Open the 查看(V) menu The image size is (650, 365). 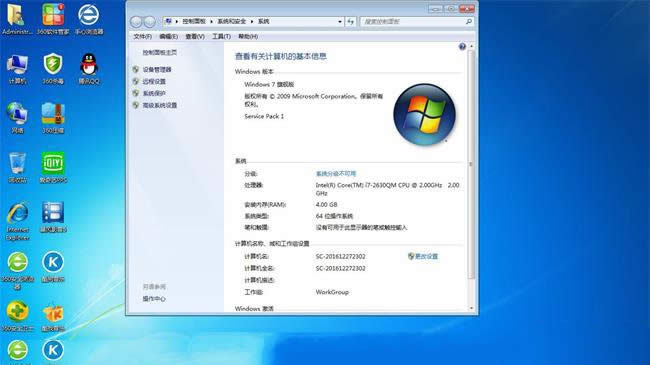point(195,37)
